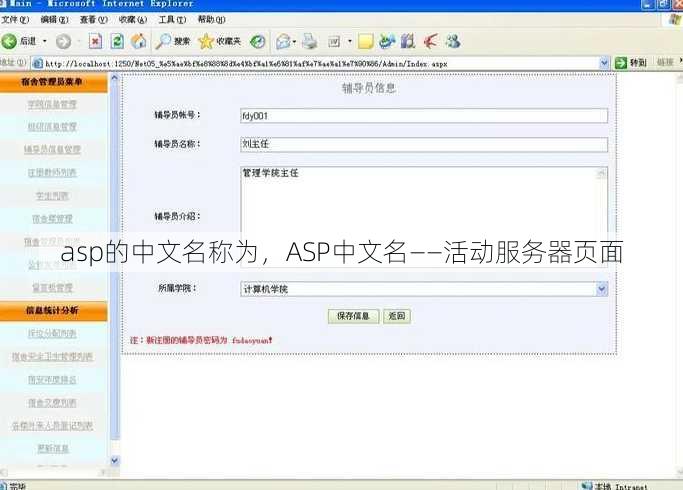The width and height of the screenshot is (683, 490).
Task: Open the 宿舍安全卫生检查列表 link
Action: (52, 357)
